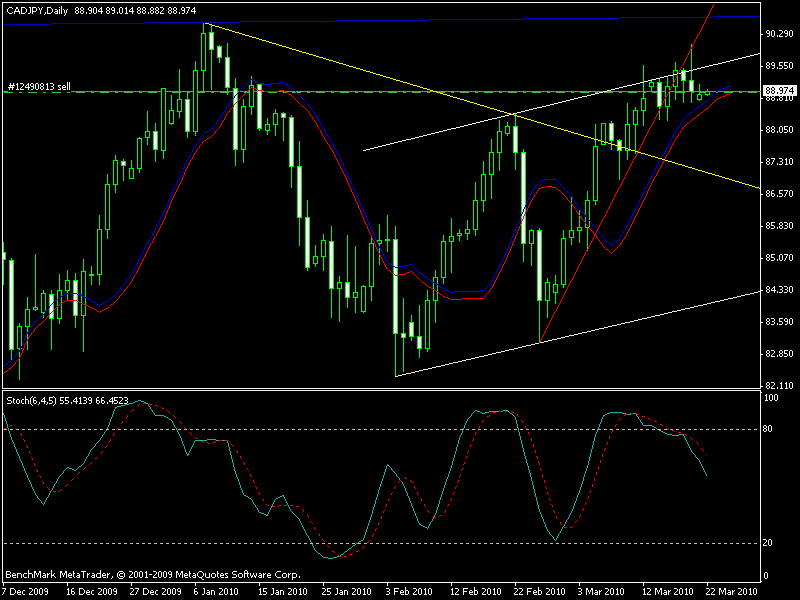
Task: Click the 20 level on the stochastic scale
Action: pos(768,543)
